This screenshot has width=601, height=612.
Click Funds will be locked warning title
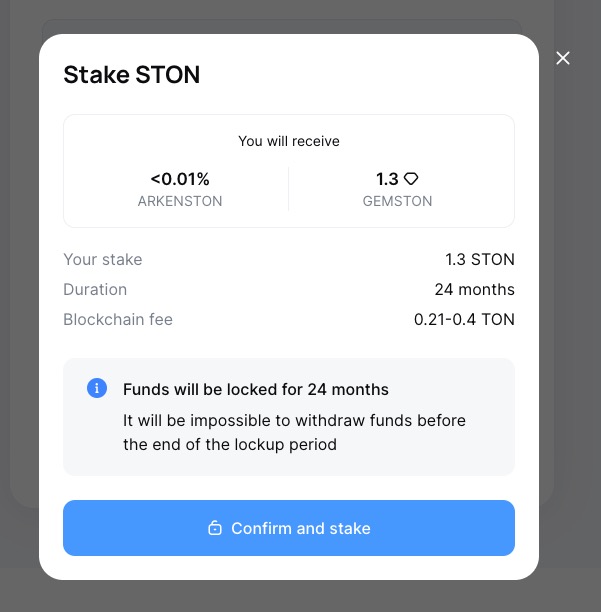tap(255, 389)
